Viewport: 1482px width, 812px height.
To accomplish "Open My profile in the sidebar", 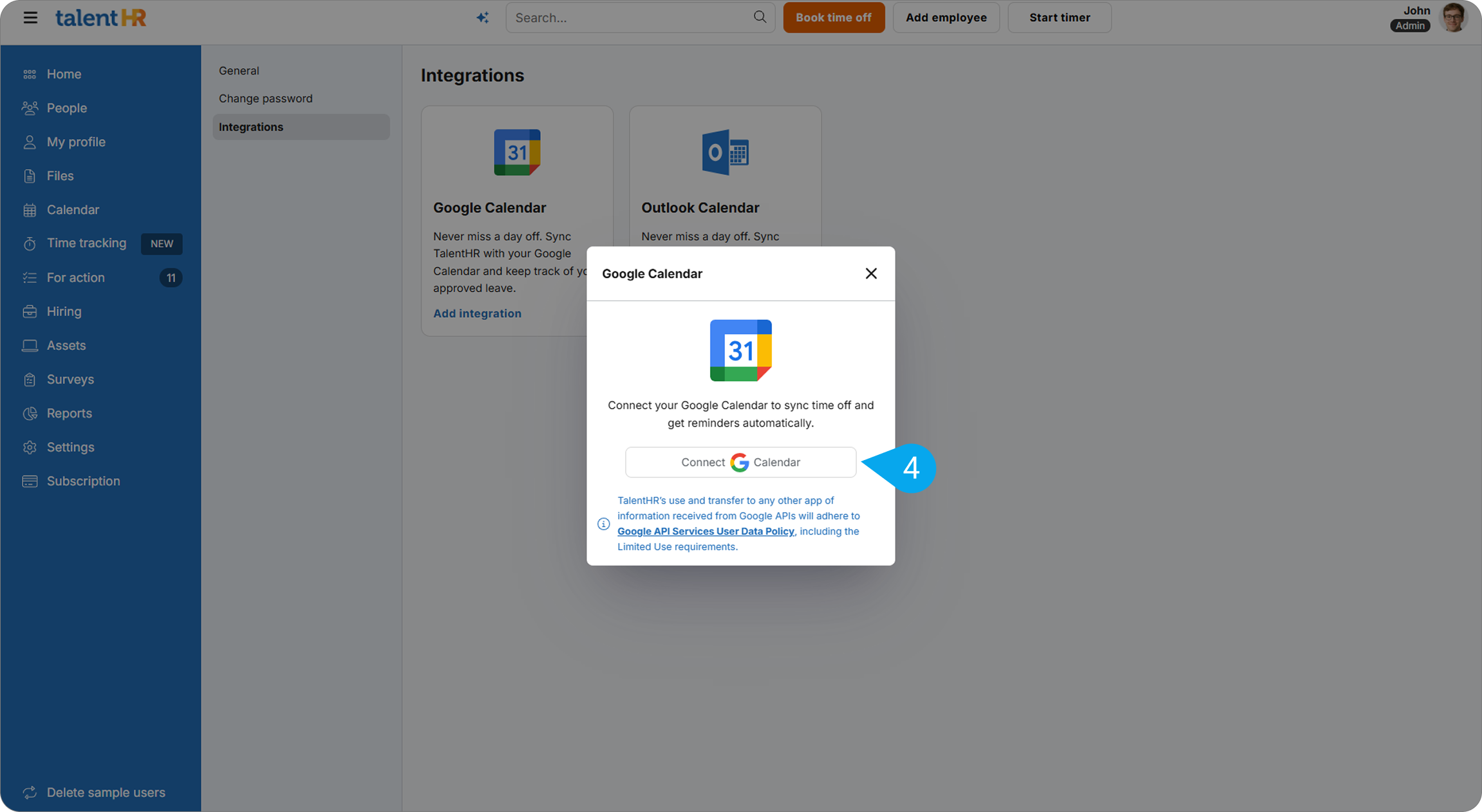I will 76,142.
